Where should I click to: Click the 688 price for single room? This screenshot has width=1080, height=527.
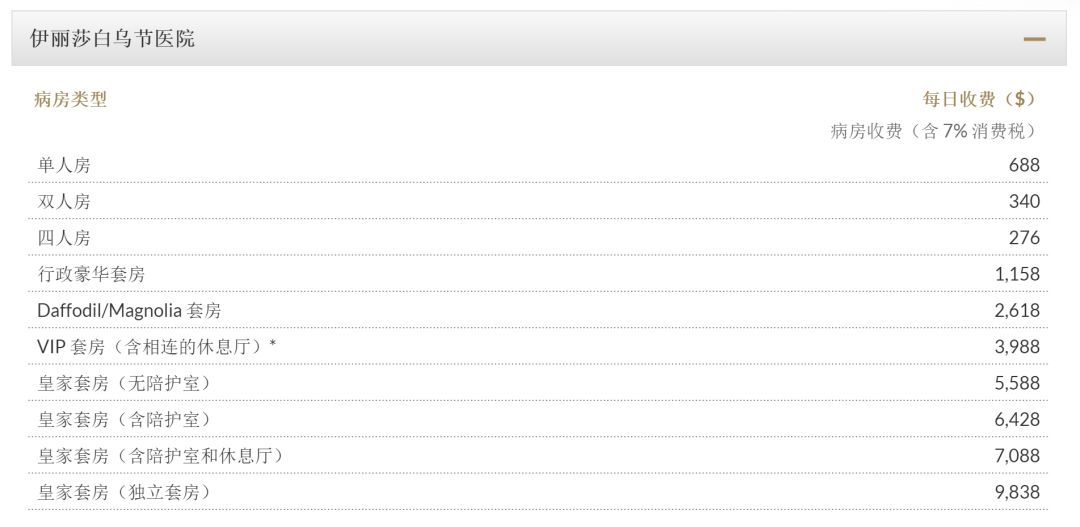[1024, 165]
